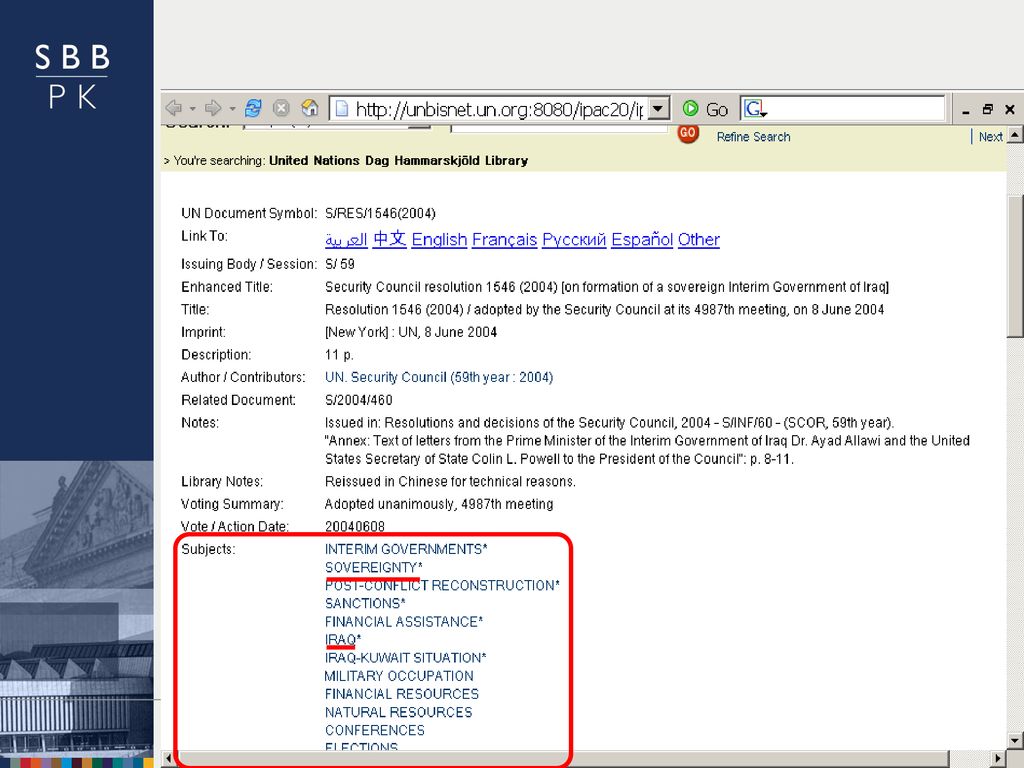The width and height of the screenshot is (1024, 768).
Task: Open the Русский document link
Action: 574,240
